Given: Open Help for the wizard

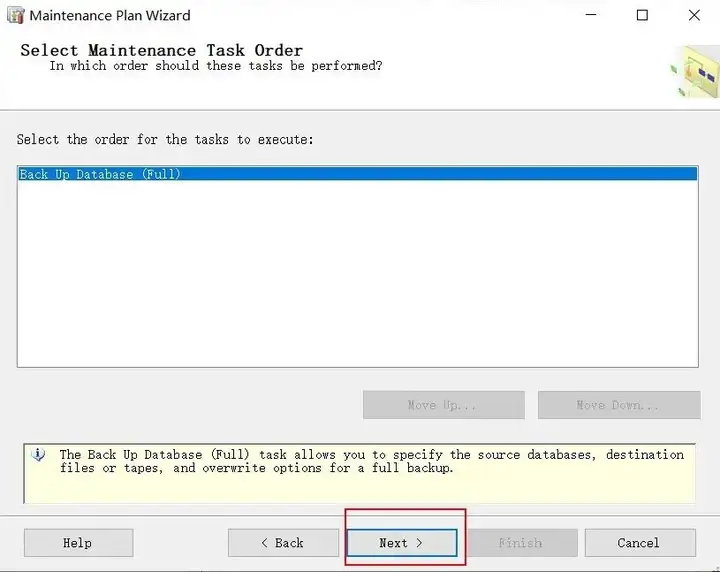Looking at the screenshot, I should pos(78,543).
